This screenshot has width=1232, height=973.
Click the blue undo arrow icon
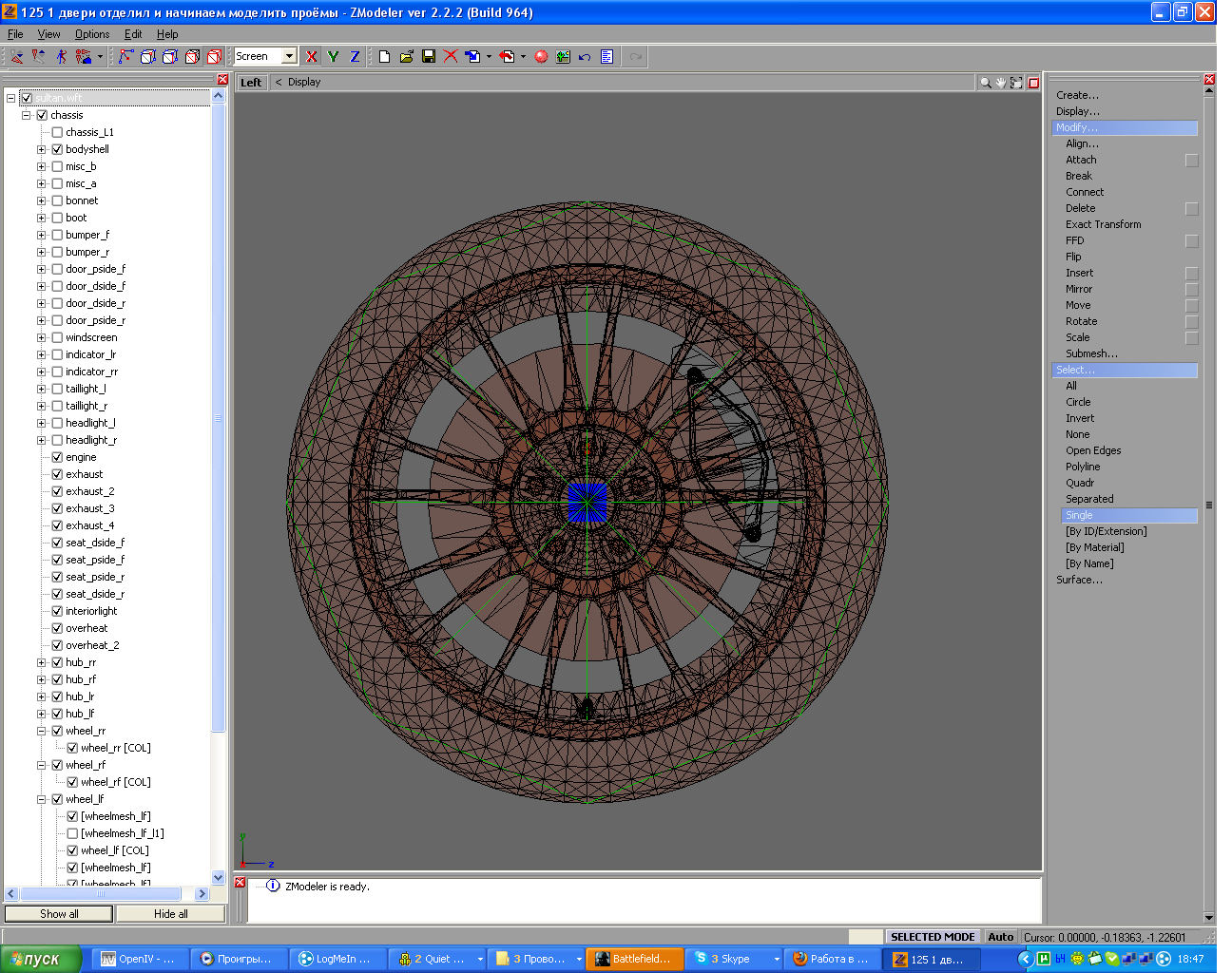click(x=585, y=57)
